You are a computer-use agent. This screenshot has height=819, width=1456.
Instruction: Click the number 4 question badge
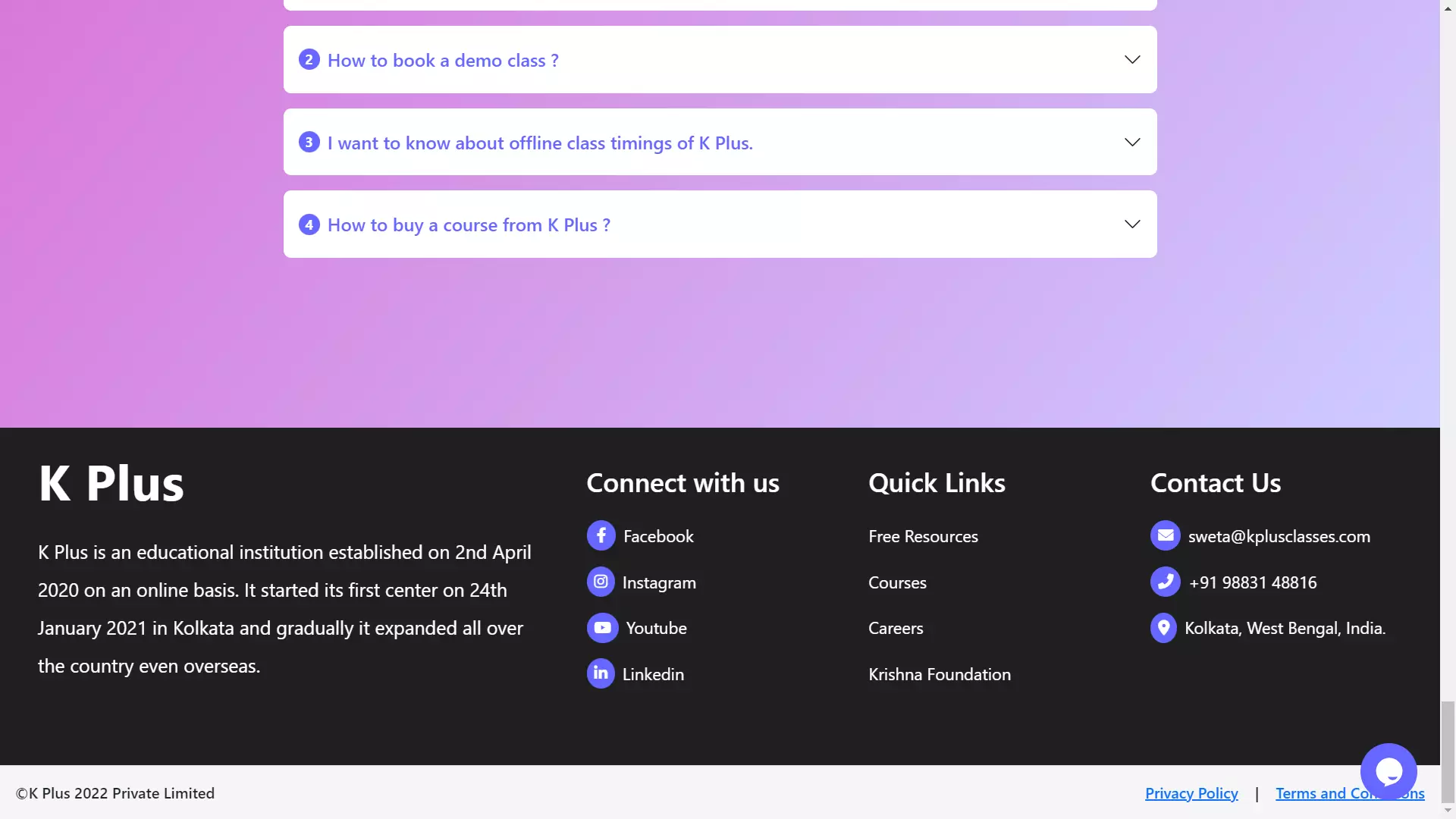point(309,224)
